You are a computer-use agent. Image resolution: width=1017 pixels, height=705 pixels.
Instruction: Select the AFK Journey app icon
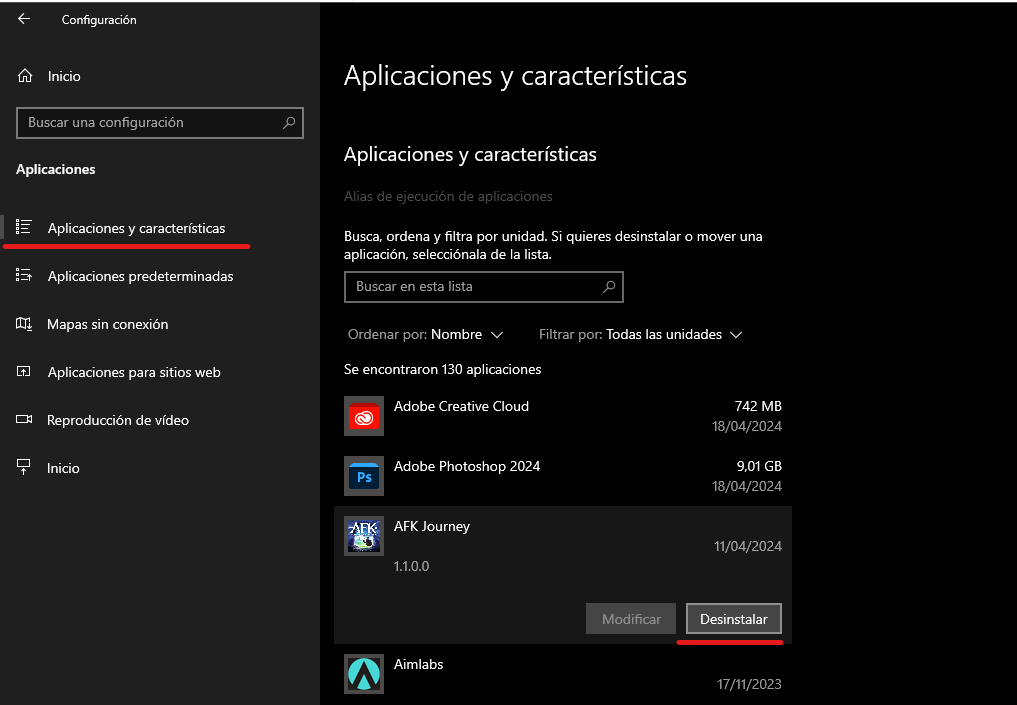tap(363, 536)
